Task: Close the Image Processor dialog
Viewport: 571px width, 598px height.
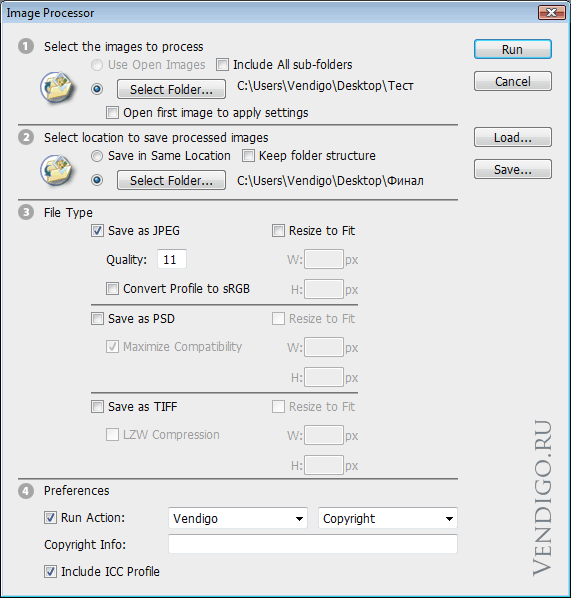Action: [x=551, y=13]
